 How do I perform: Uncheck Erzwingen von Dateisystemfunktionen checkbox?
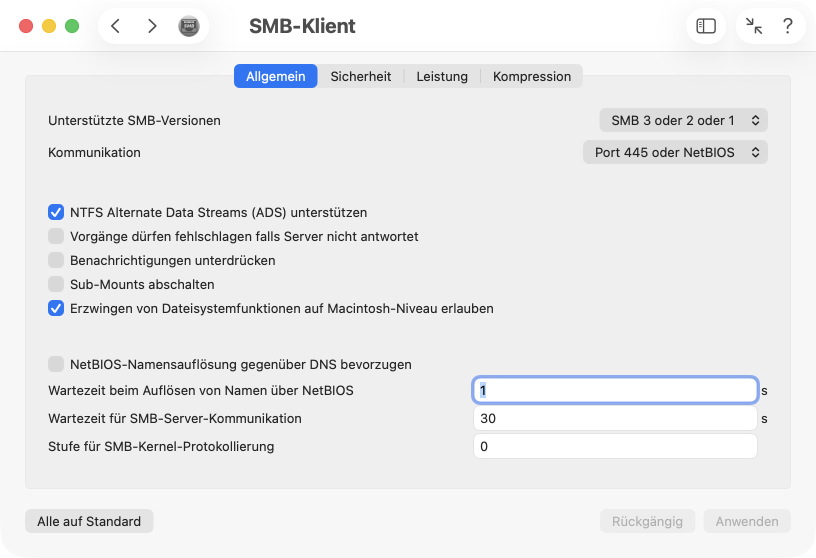(56, 308)
